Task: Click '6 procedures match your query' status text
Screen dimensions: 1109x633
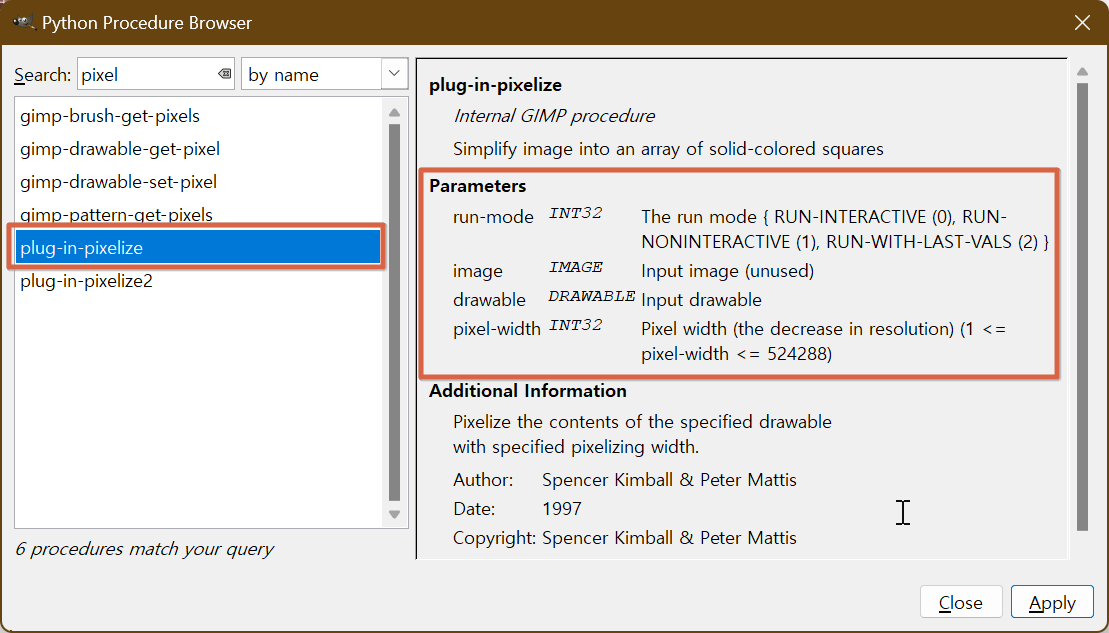Action: tap(144, 549)
